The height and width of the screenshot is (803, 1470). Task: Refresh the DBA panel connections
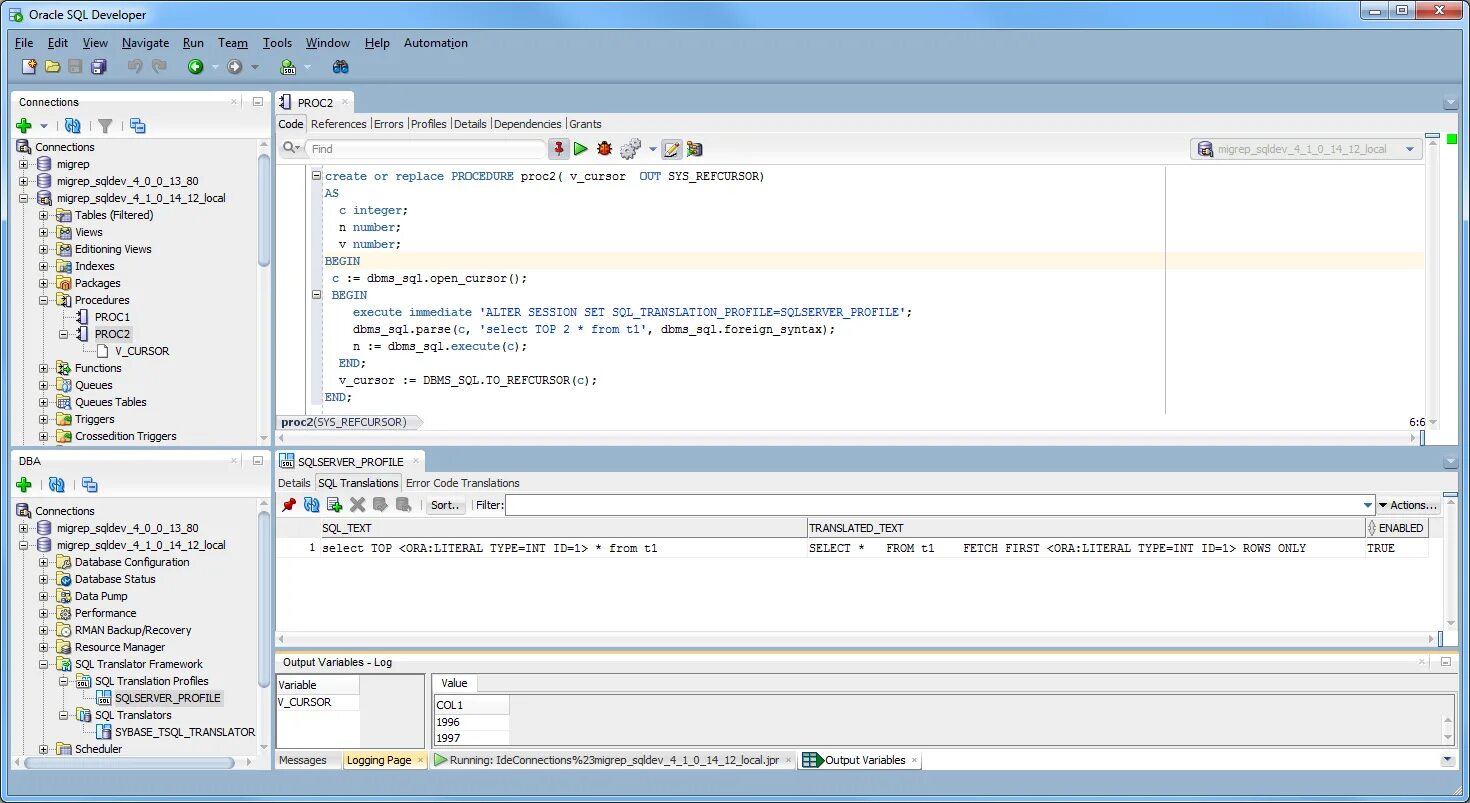tap(56, 485)
